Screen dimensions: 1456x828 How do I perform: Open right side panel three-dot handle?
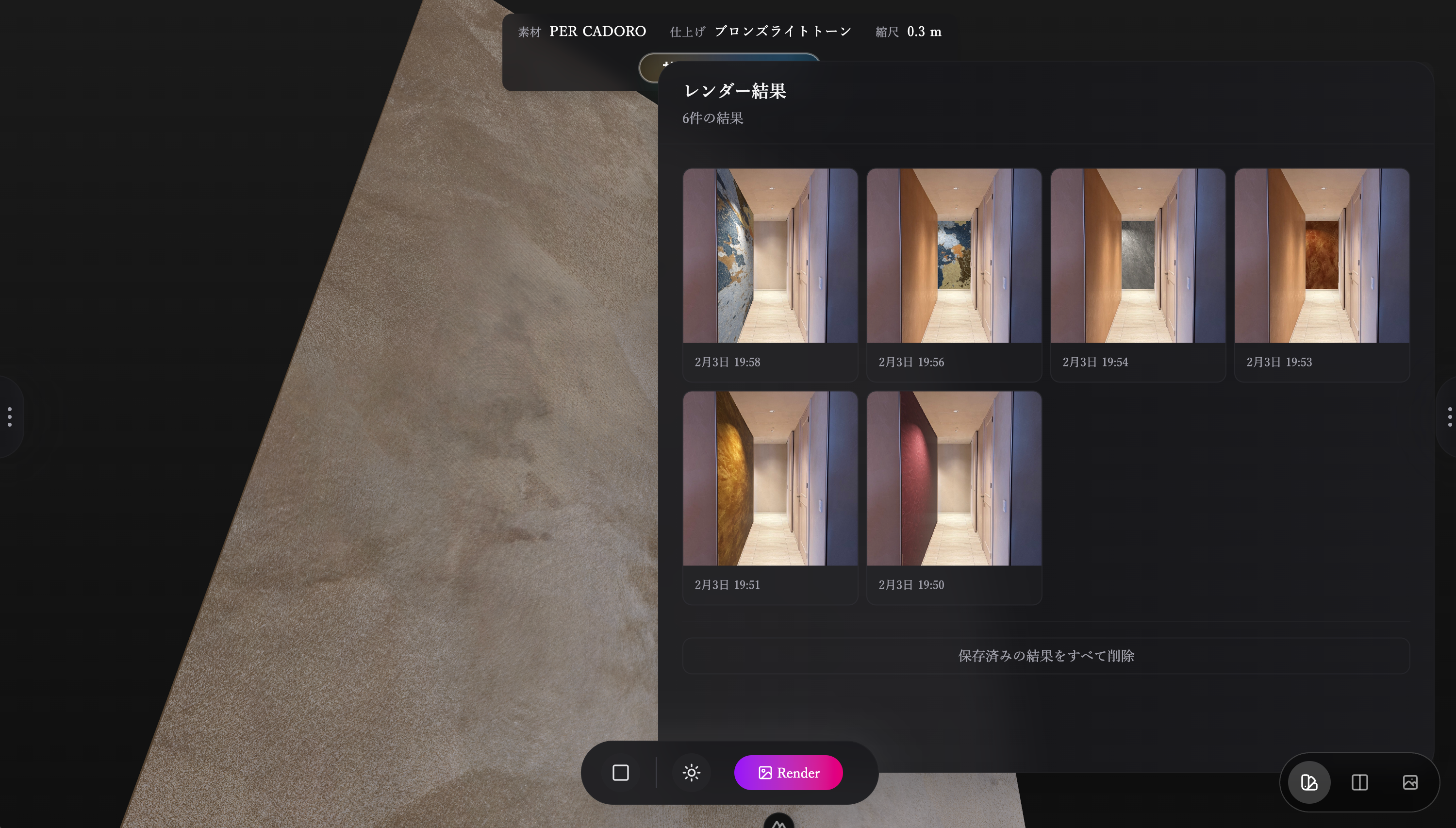click(x=1449, y=416)
